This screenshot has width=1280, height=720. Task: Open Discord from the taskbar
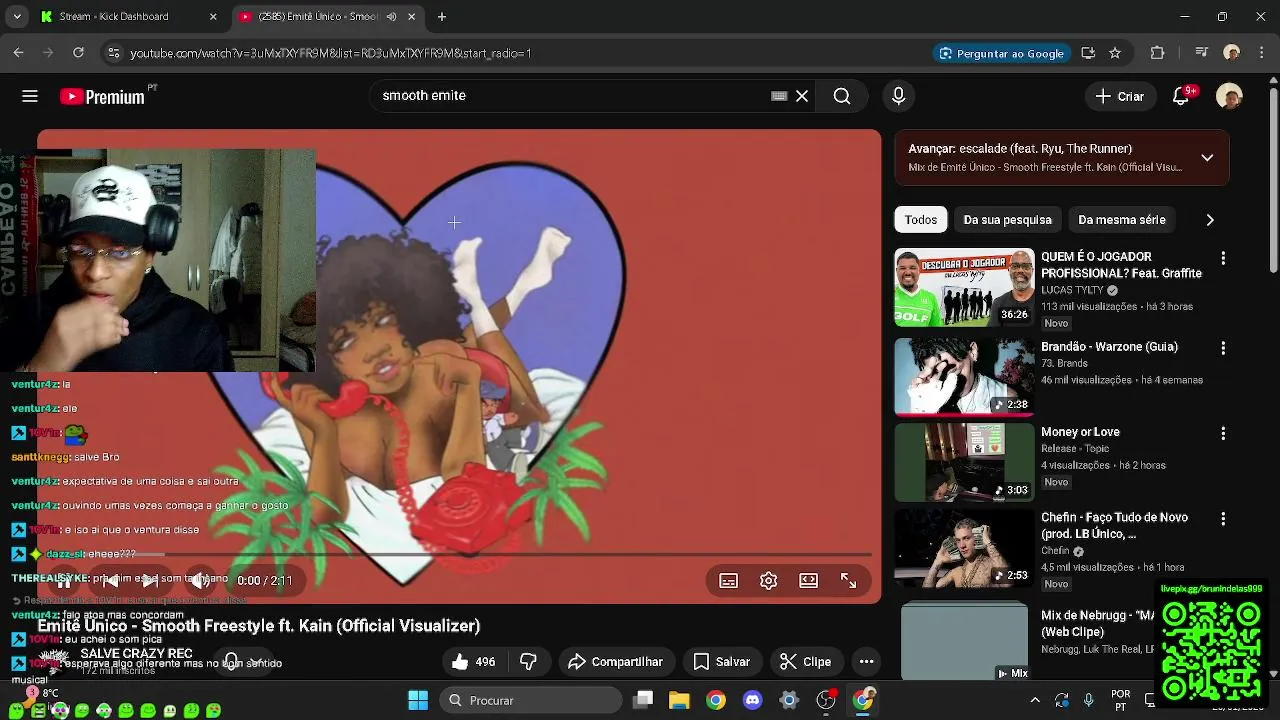click(x=752, y=700)
